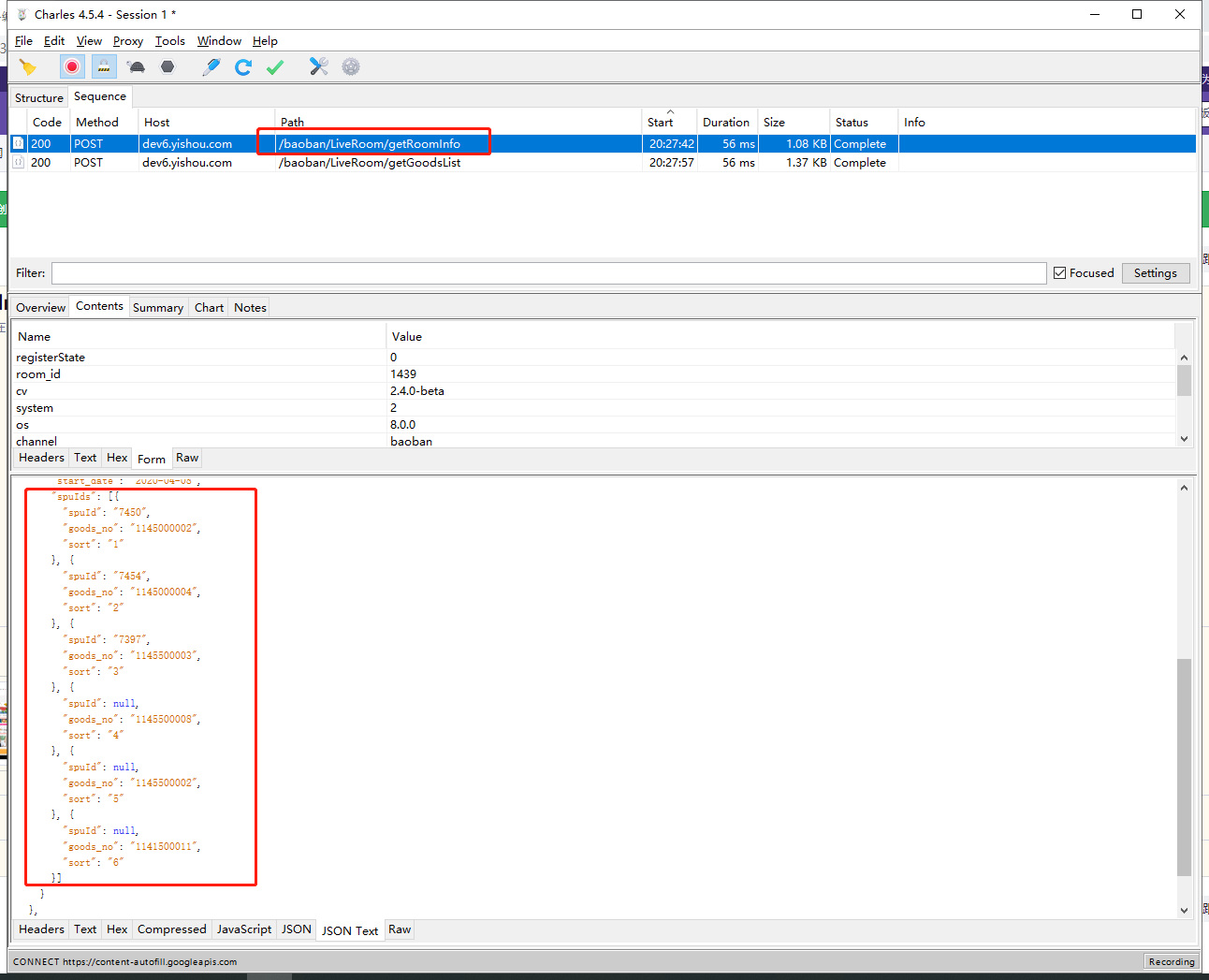Toggle the hexagon Breakpoints icon
The width and height of the screenshot is (1209, 980).
[168, 66]
